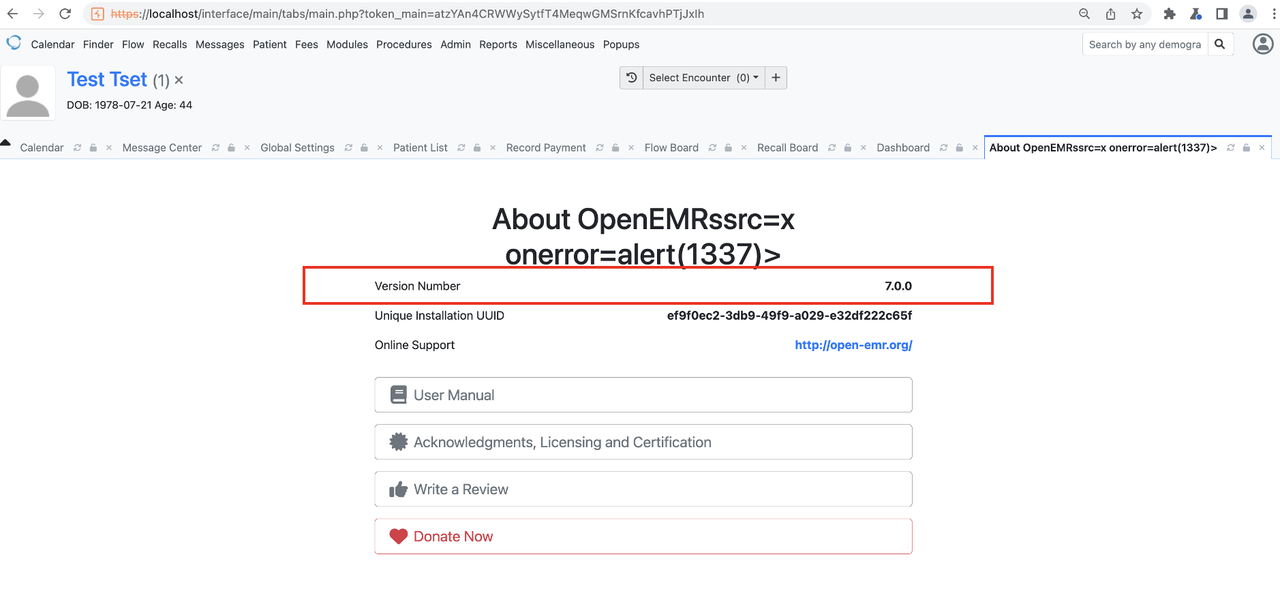Image resolution: width=1280 pixels, height=600 pixels.
Task: Open the browser extensions puzzle icon
Action: [x=1170, y=14]
